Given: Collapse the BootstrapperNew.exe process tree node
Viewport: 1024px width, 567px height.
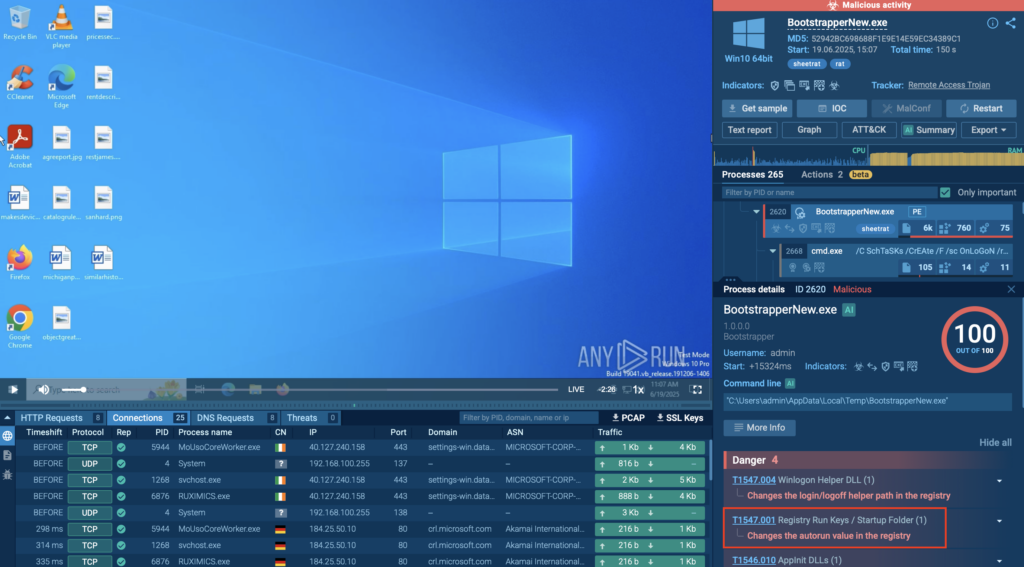Looking at the screenshot, I should 757,212.
